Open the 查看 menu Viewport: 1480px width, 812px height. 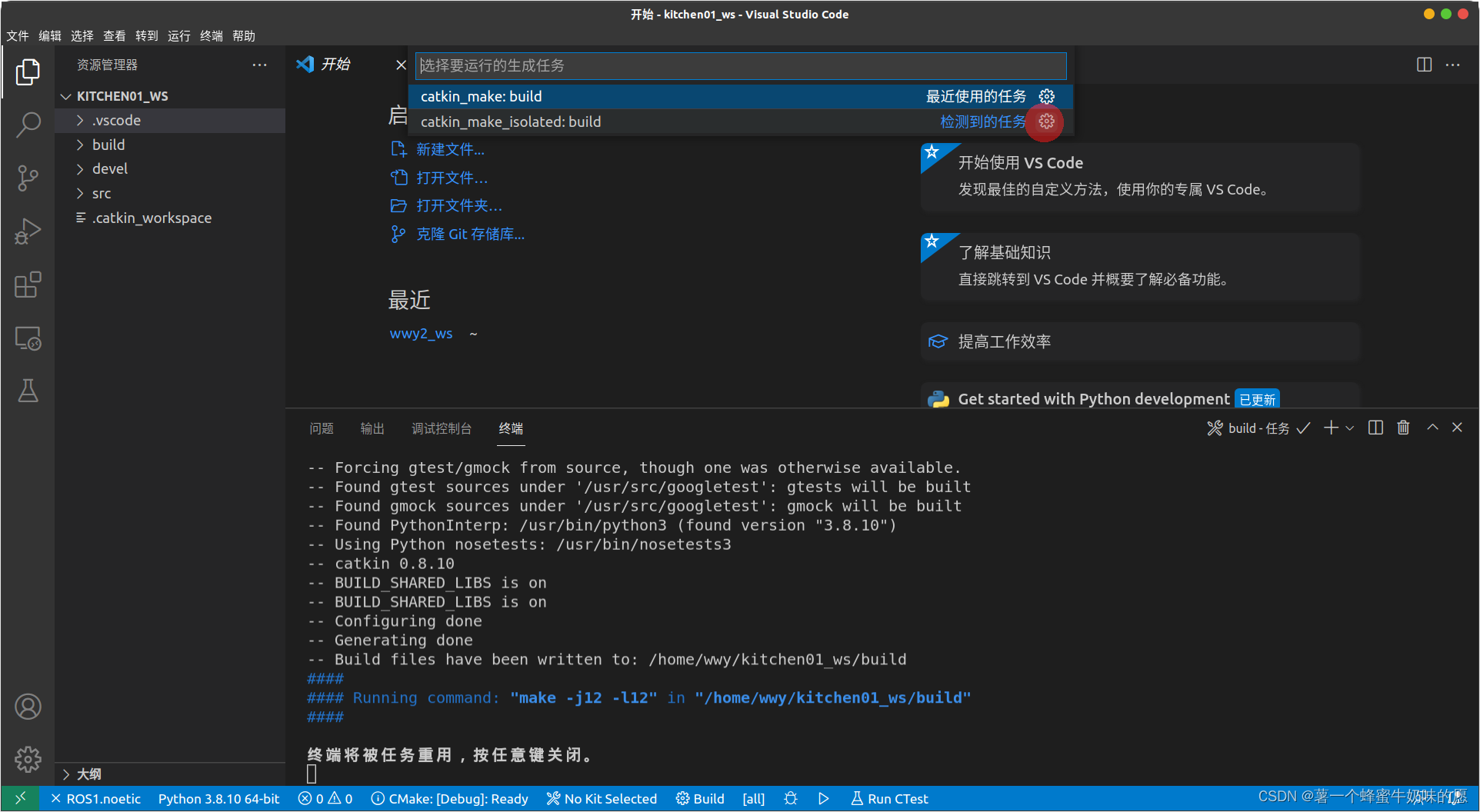(115, 35)
